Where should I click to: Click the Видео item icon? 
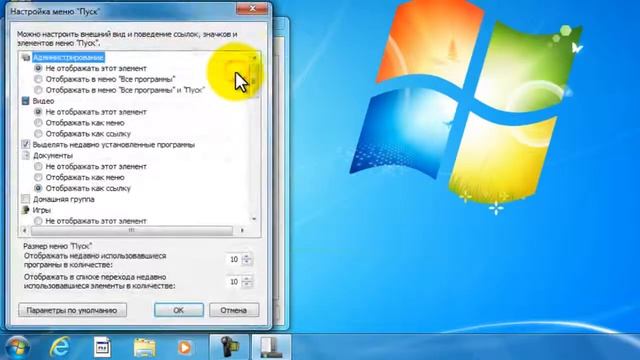pyautogui.click(x=26, y=101)
